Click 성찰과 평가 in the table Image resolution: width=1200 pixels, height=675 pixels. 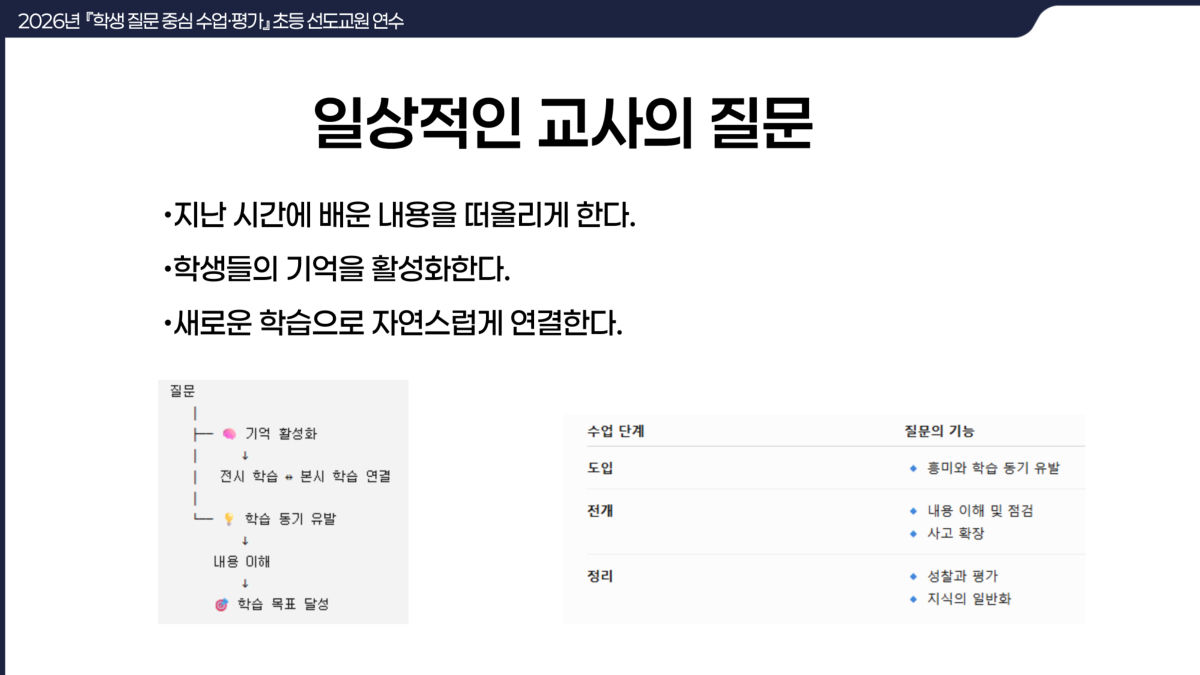pos(962,576)
